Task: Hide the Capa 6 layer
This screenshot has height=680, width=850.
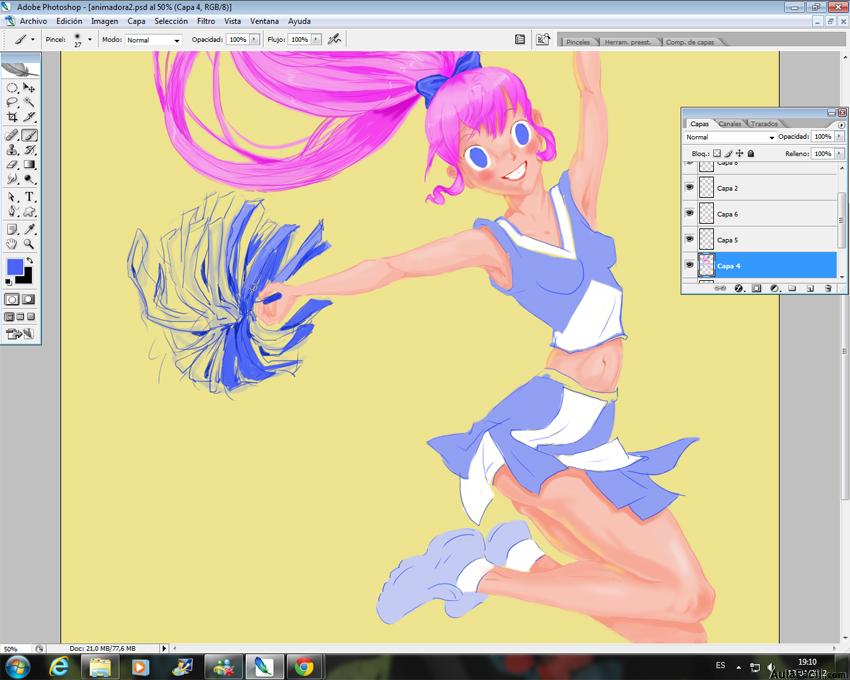Action: pos(690,213)
